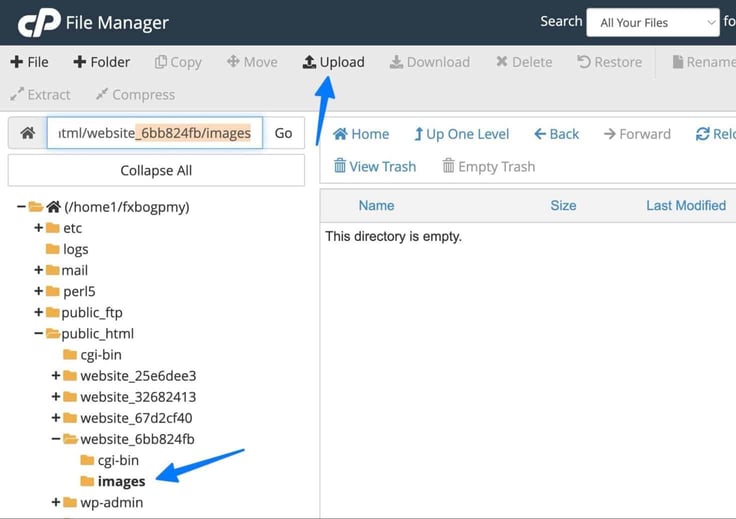Click the Move toolbar button

click(252, 62)
